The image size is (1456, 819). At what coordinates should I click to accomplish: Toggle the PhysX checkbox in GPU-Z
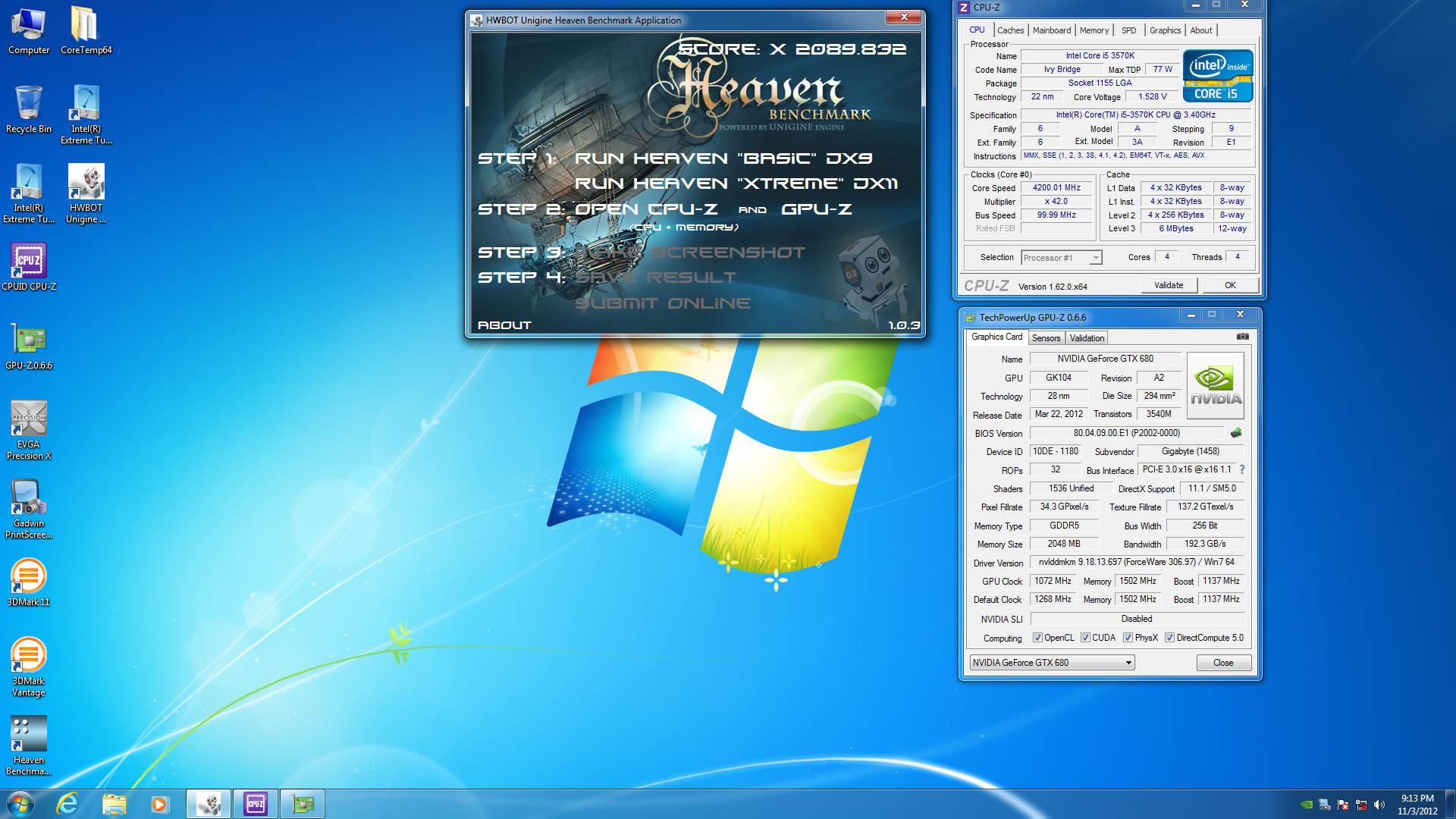(1128, 638)
